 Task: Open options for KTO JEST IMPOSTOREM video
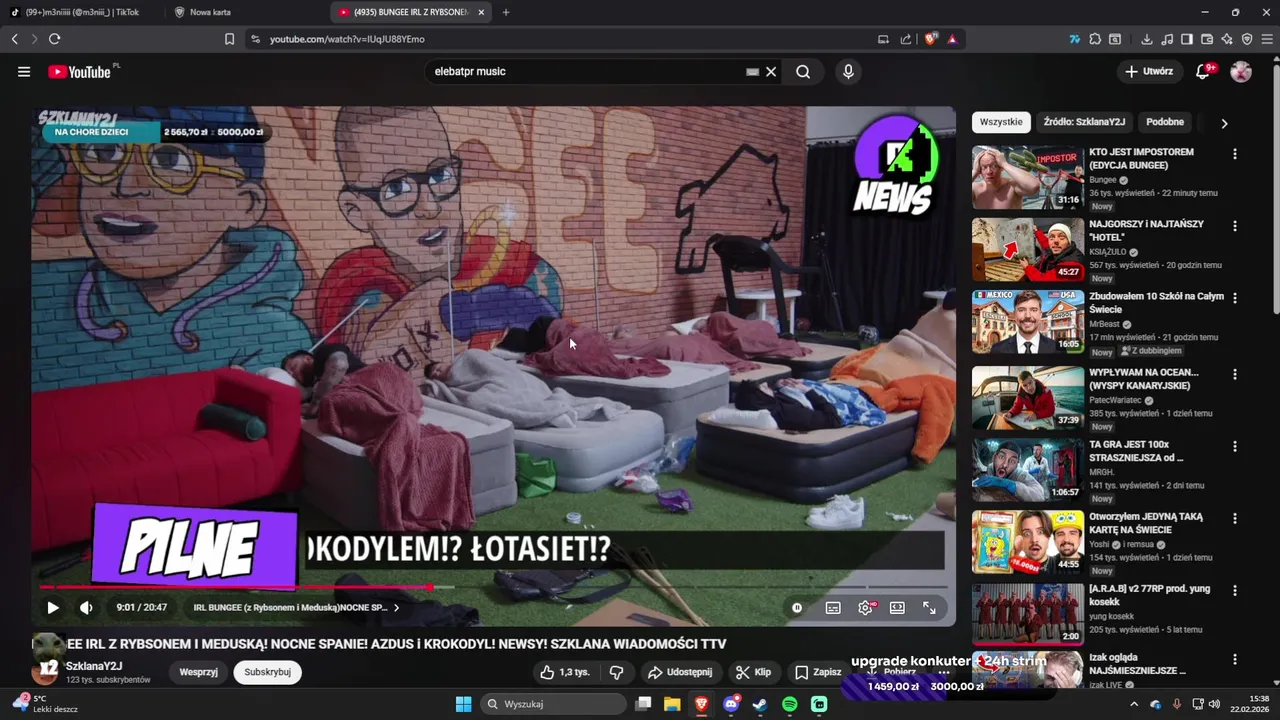1235,154
